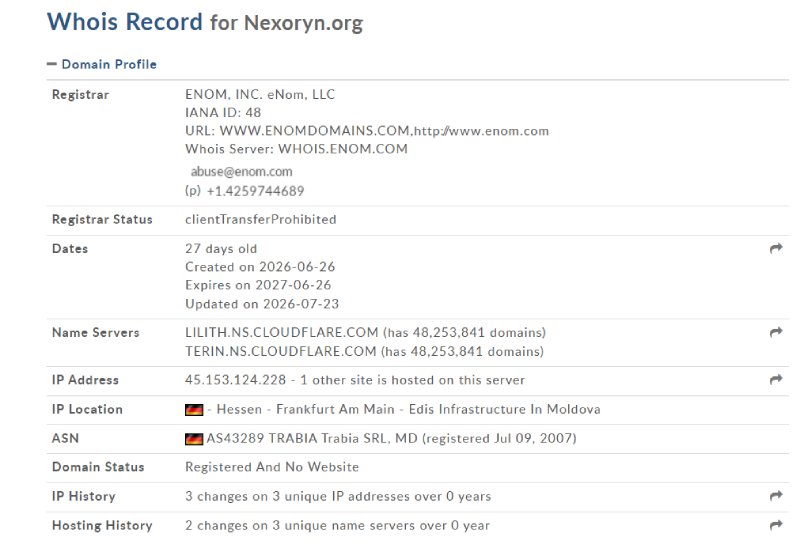Open the share arrow in the IP Address row
800x548 pixels.
776,379
